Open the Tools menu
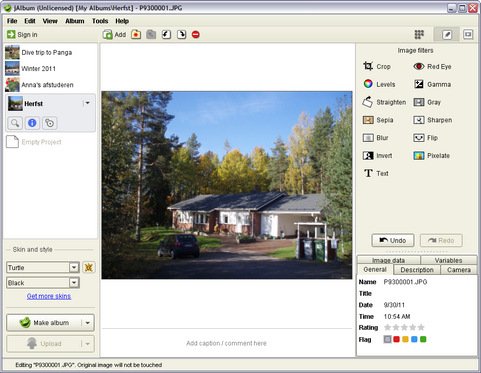Viewport: 481px width, 373px height. [x=100, y=21]
